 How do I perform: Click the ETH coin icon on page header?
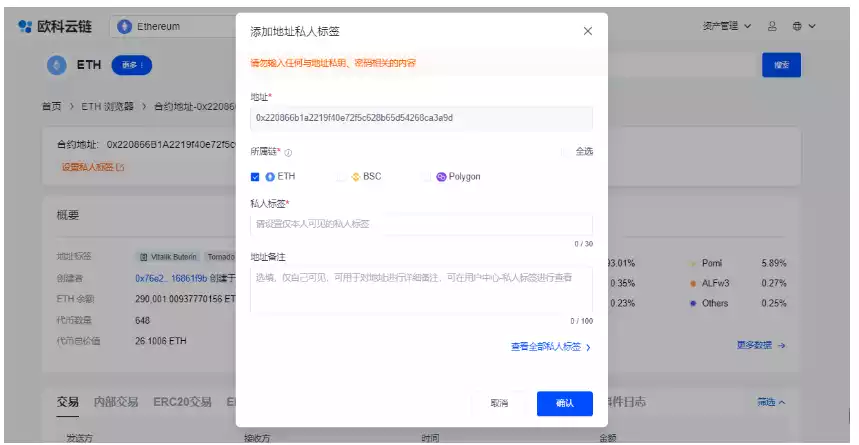click(56, 65)
